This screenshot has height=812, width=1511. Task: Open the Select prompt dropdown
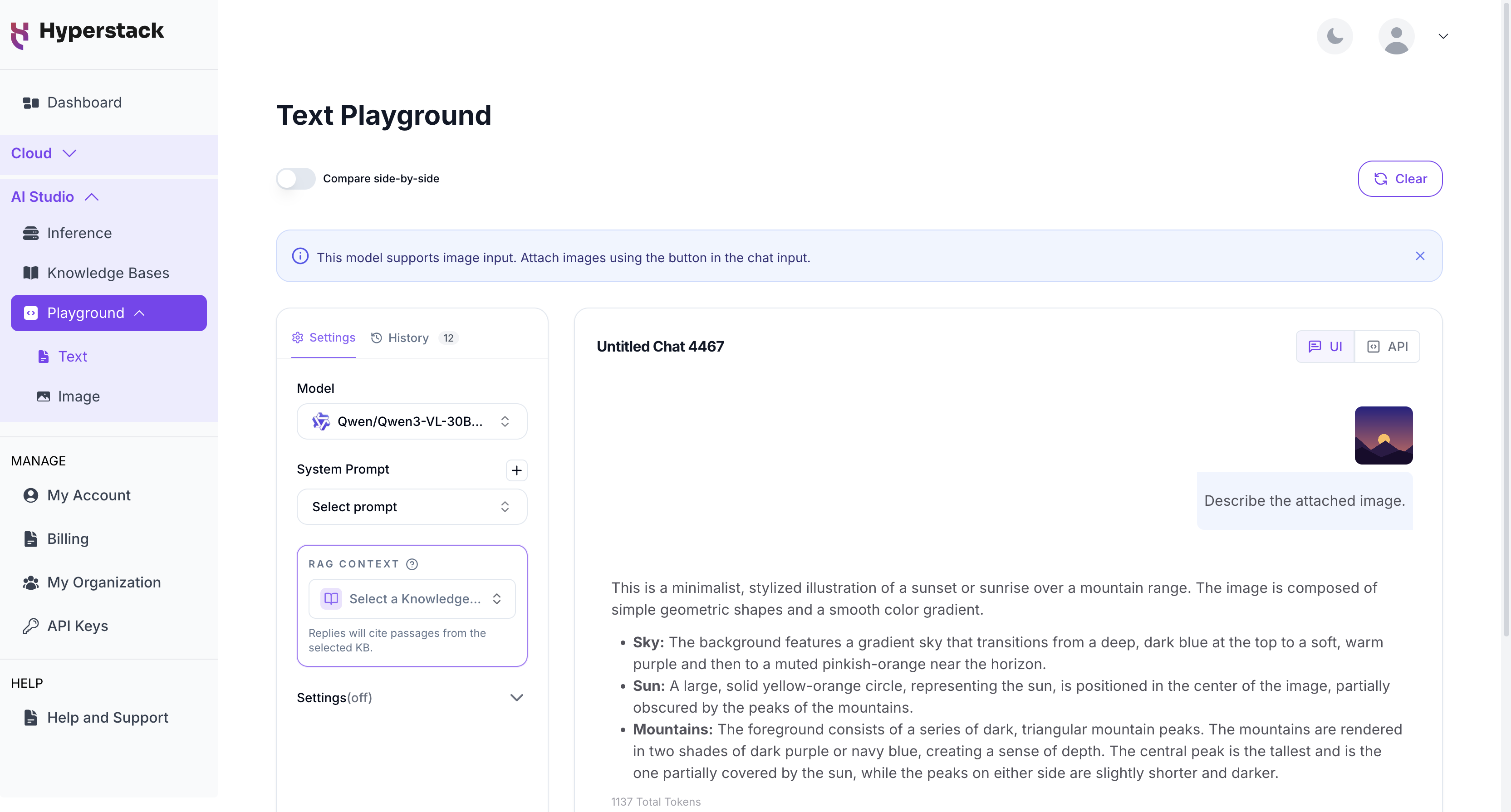(x=412, y=507)
